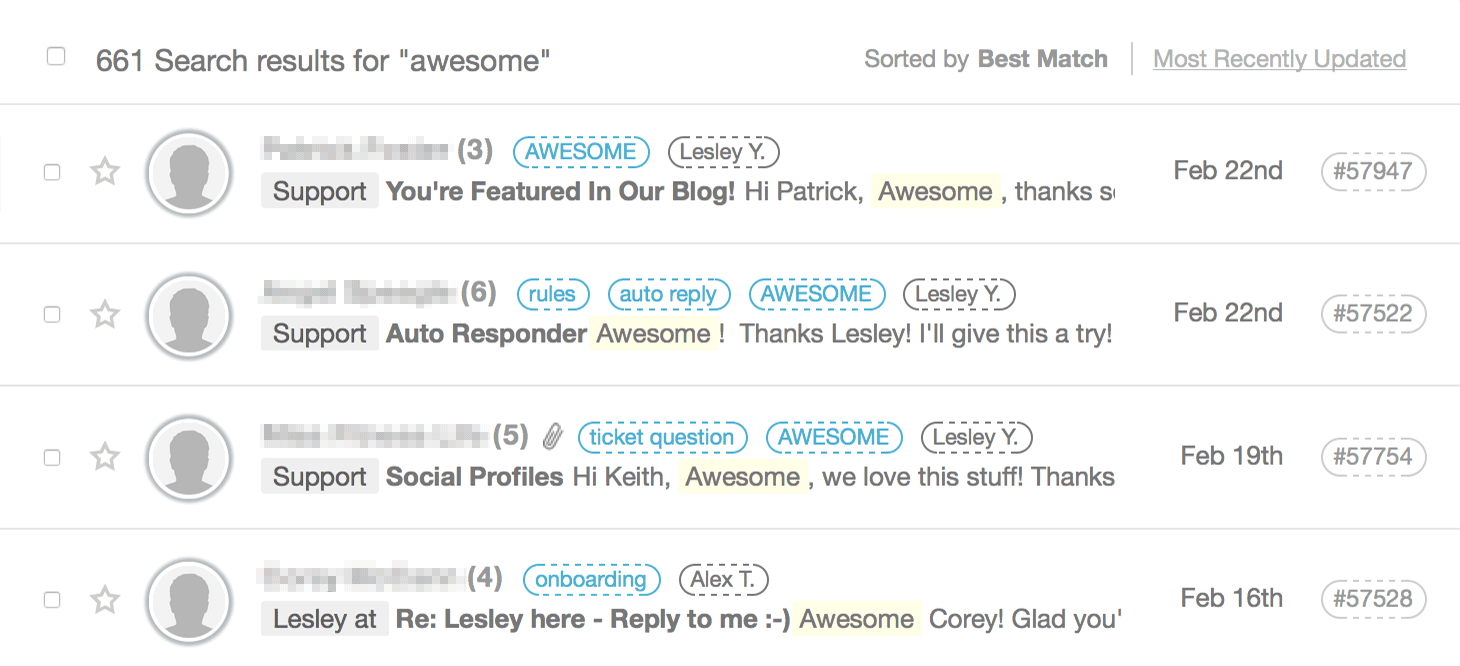Image resolution: width=1460 pixels, height=666 pixels.
Task: Check the box for ticket #57947
Action: click(x=52, y=173)
